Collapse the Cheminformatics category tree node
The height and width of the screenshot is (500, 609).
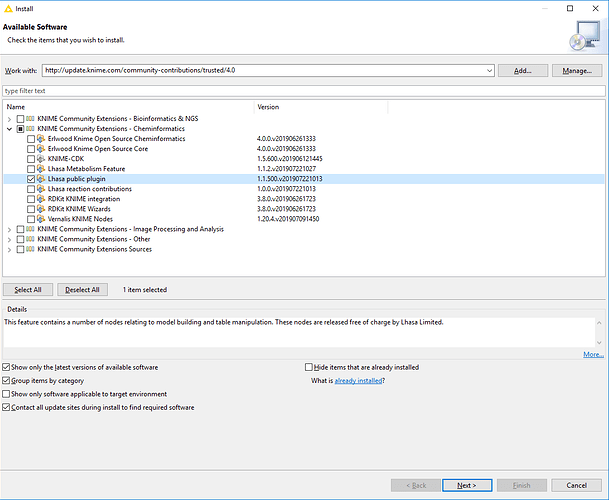tap(9, 129)
